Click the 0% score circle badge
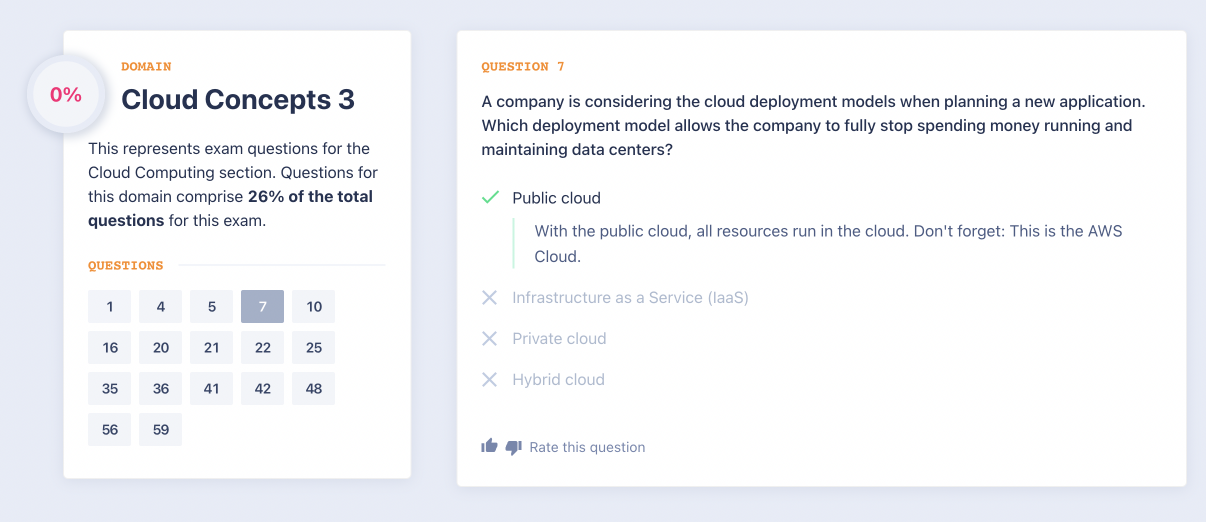The width and height of the screenshot is (1206, 522). 66,95
